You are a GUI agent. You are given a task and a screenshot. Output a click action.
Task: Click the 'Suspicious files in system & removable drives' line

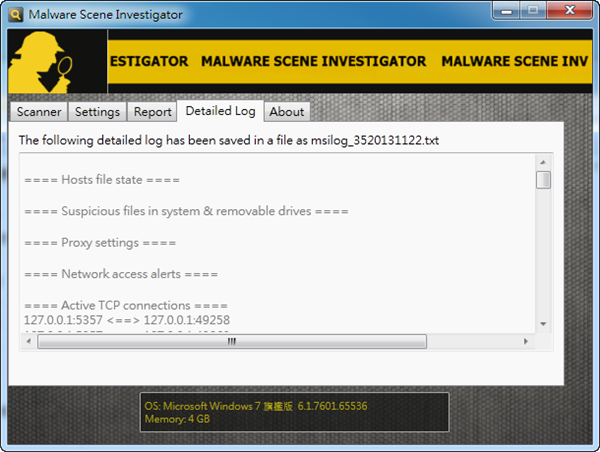[x=186, y=211]
